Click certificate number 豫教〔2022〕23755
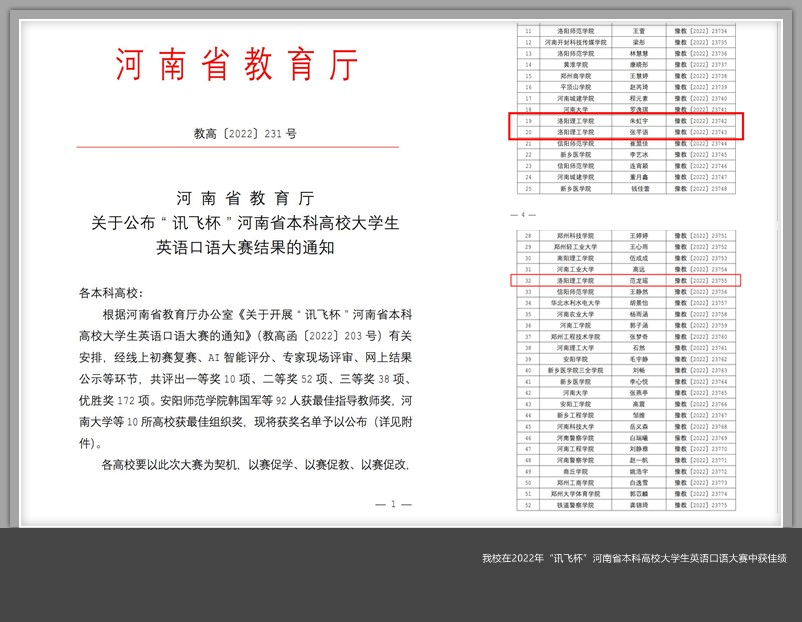Screen dimensions: 802x622 700,281
